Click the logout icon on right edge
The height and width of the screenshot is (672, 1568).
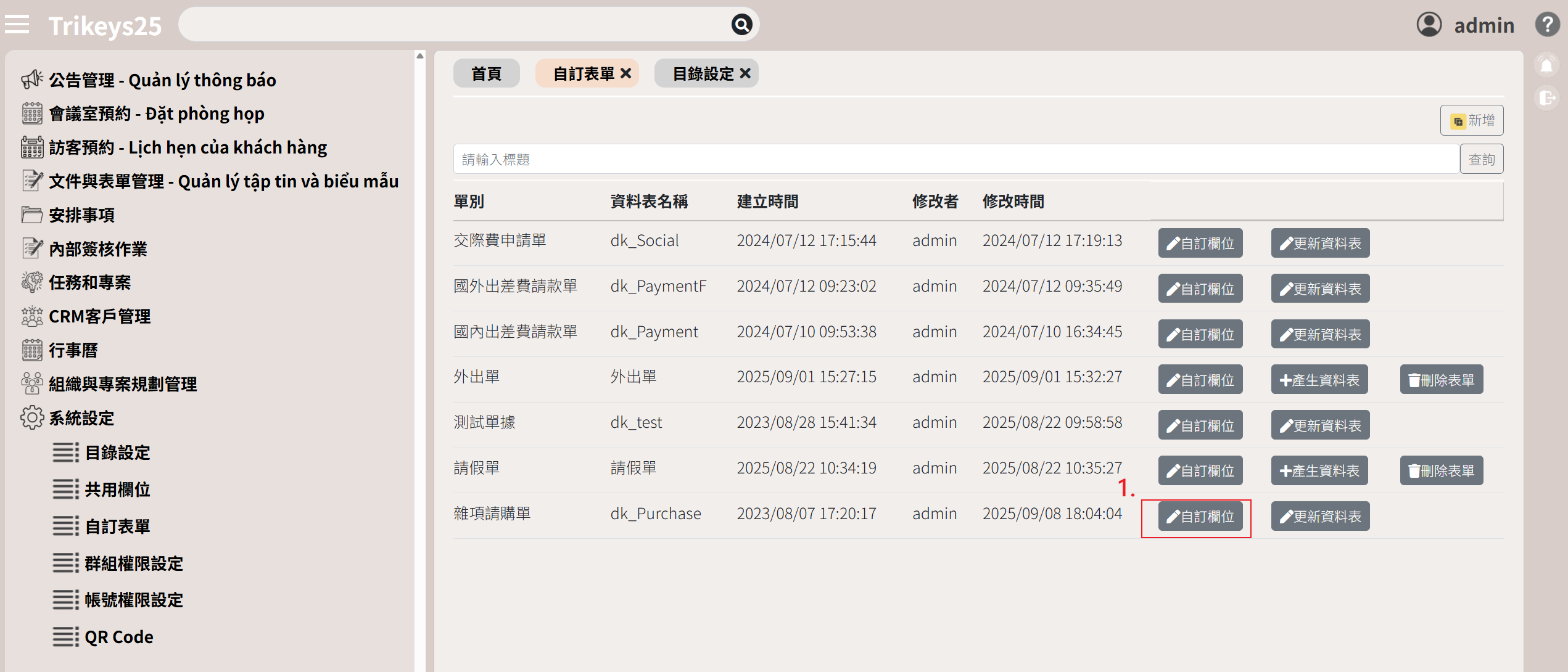pyautogui.click(x=1547, y=98)
